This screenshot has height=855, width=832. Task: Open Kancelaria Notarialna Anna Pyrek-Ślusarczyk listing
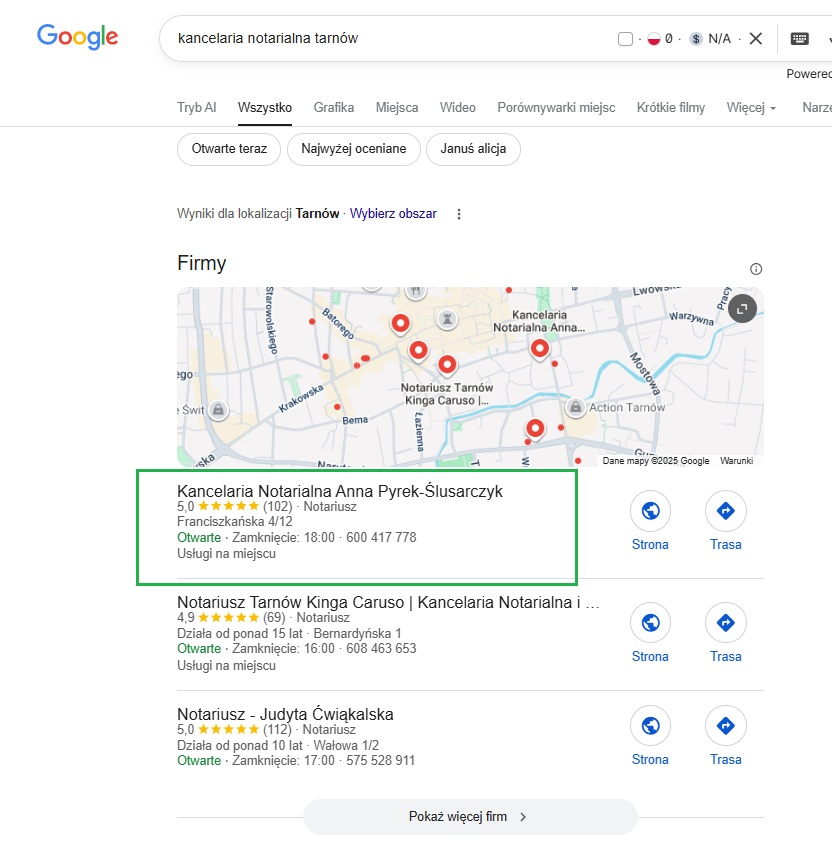click(x=340, y=491)
